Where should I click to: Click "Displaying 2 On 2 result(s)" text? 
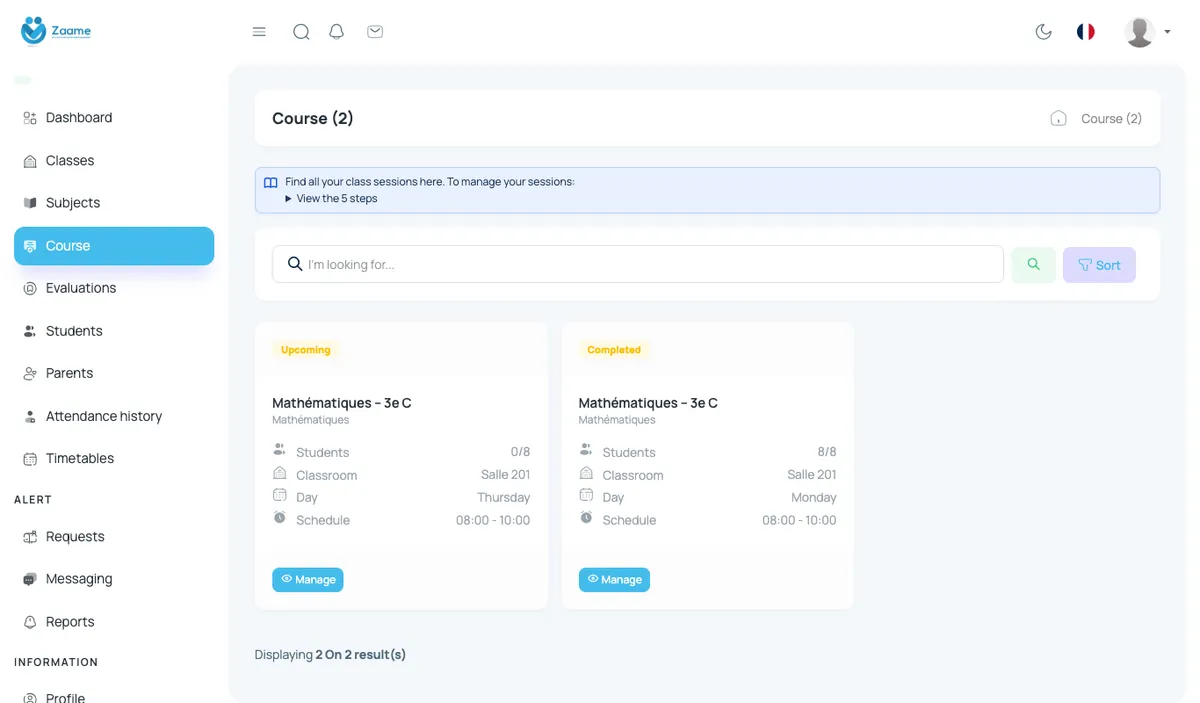click(x=331, y=655)
